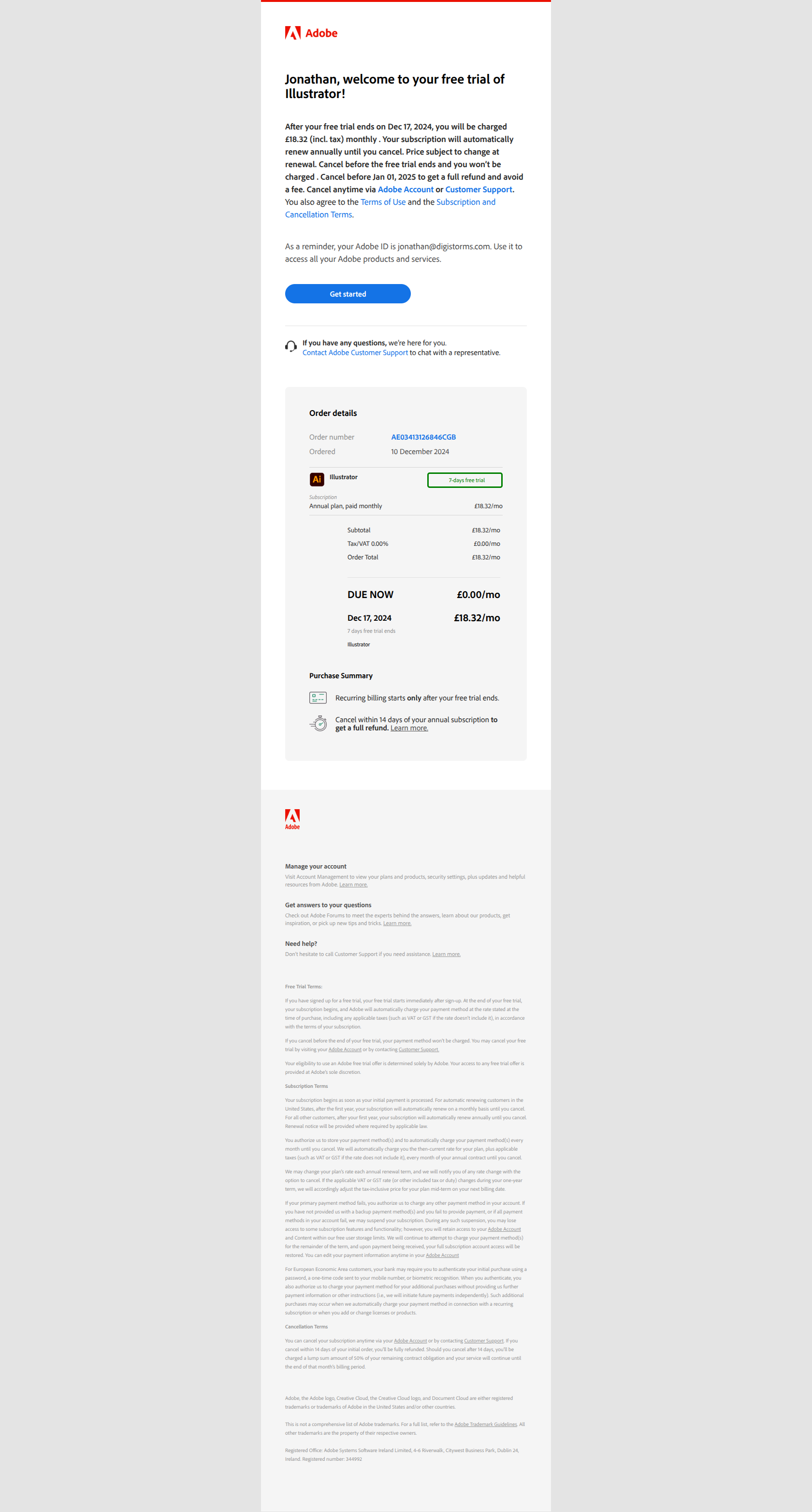Click the 7-days free trial badge
Viewport: 812px width, 1512px height.
click(465, 480)
